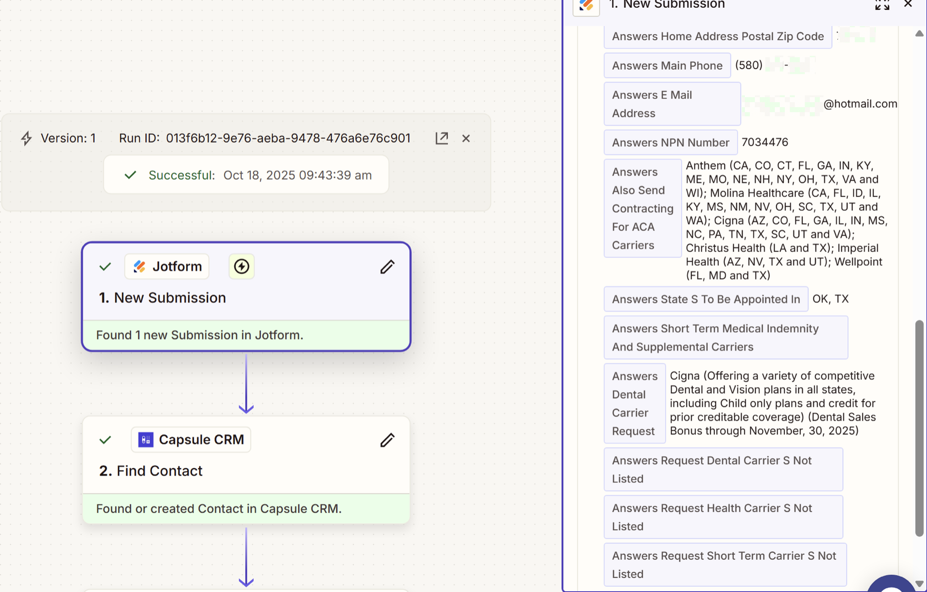Click the version lightning bolt icon

point(27,138)
